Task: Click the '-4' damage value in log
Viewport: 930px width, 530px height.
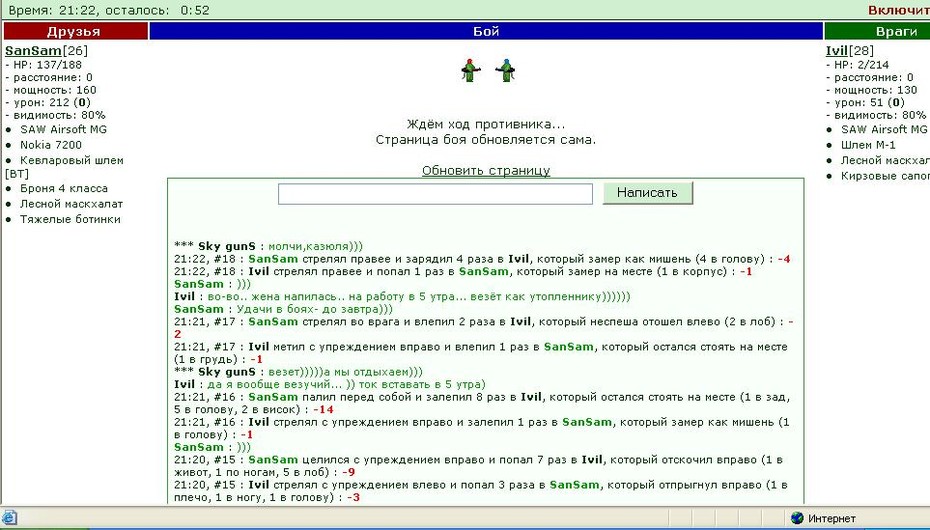Action: pos(784,259)
